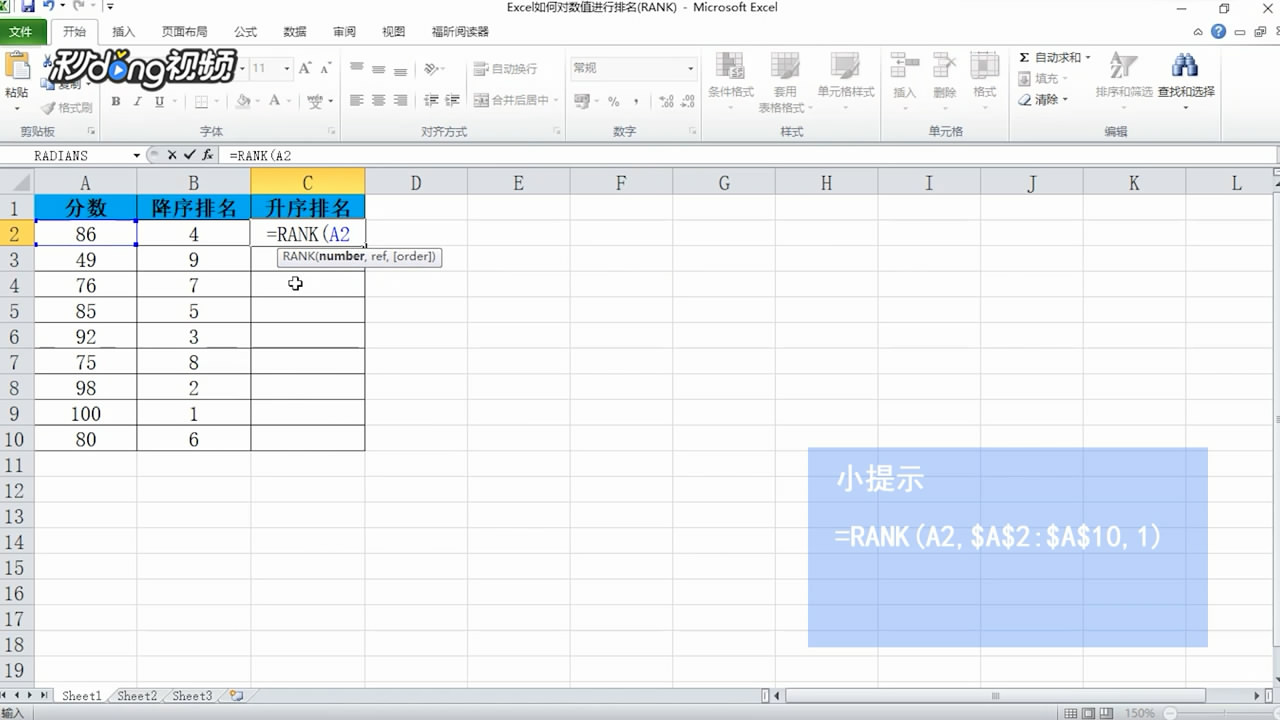Toggle underline formatting
This screenshot has width=1280, height=720.
tap(158, 101)
